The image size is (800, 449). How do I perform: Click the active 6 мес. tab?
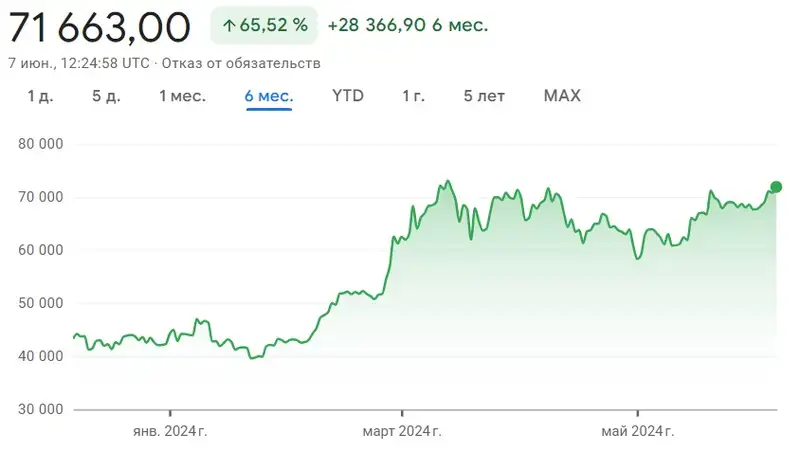pyautogui.click(x=269, y=96)
